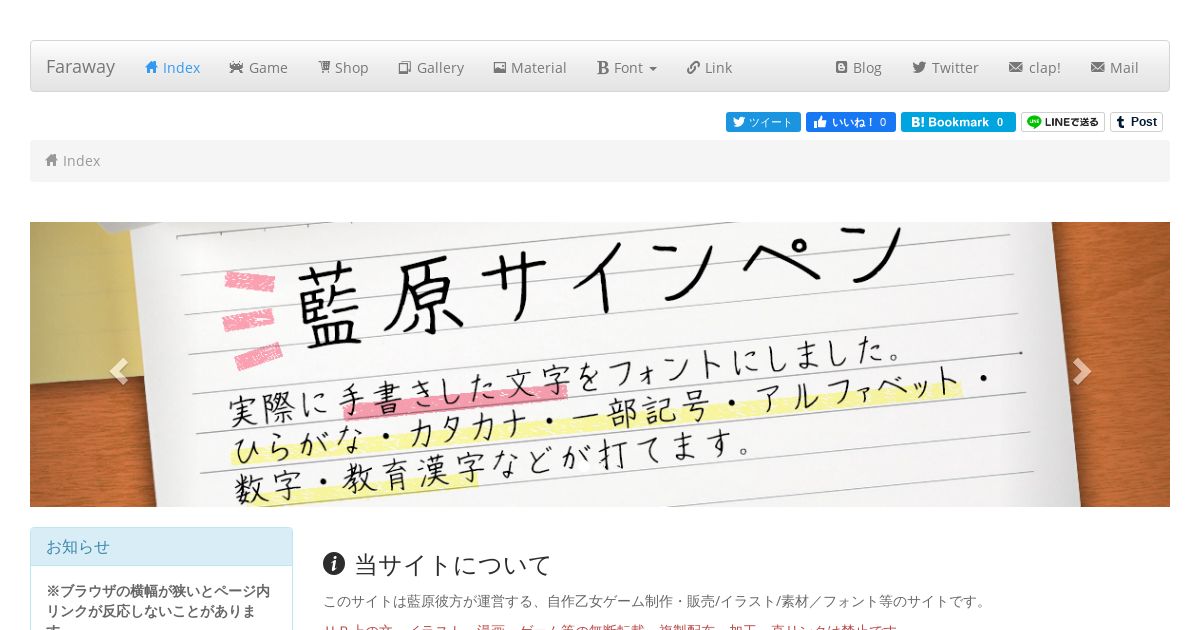Click the clap! envelope icon
The width and height of the screenshot is (1200, 630).
coord(1016,67)
